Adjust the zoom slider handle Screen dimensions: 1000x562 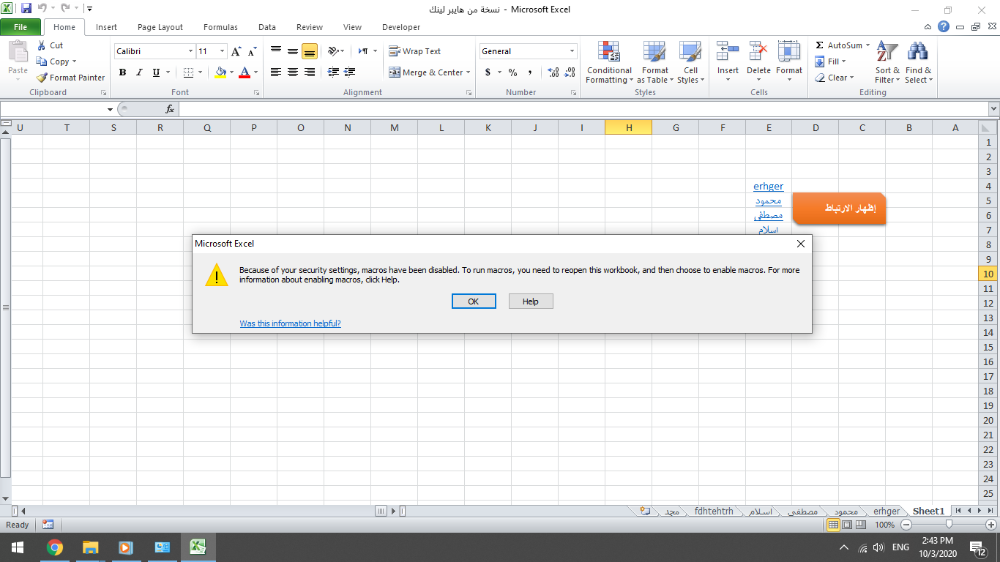point(949,524)
